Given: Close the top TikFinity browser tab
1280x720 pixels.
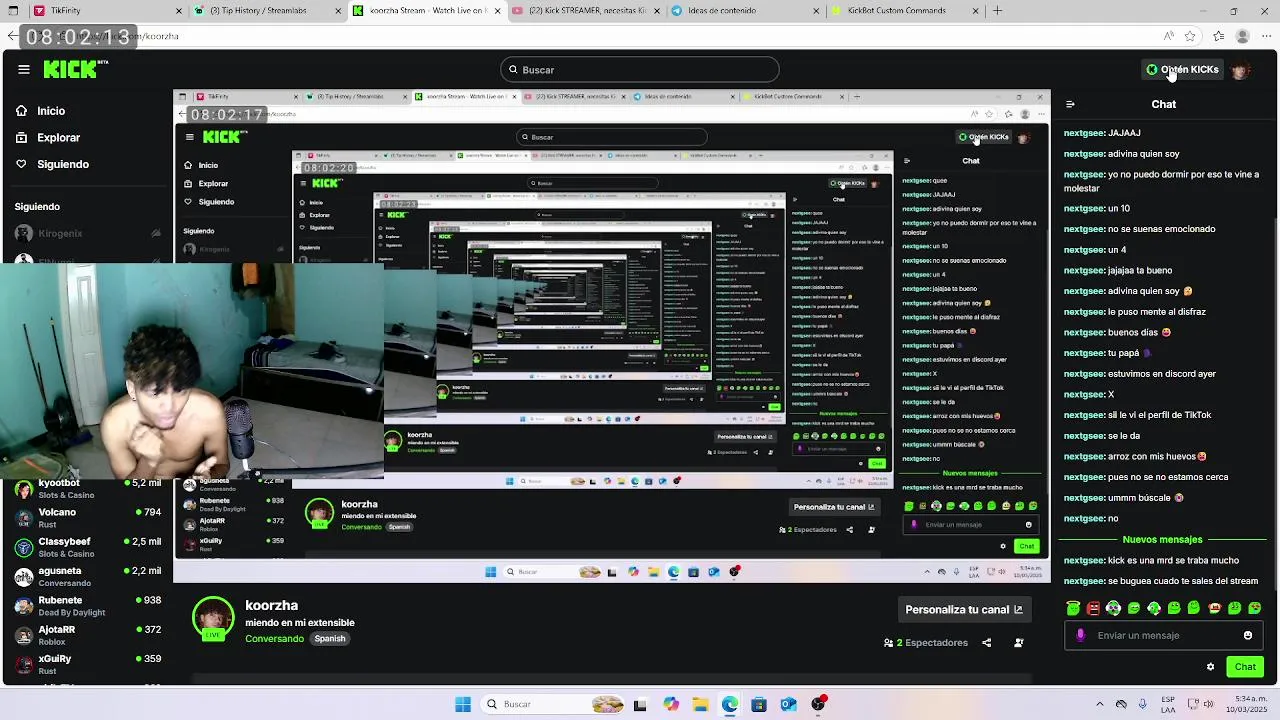Looking at the screenshot, I should tap(179, 11).
